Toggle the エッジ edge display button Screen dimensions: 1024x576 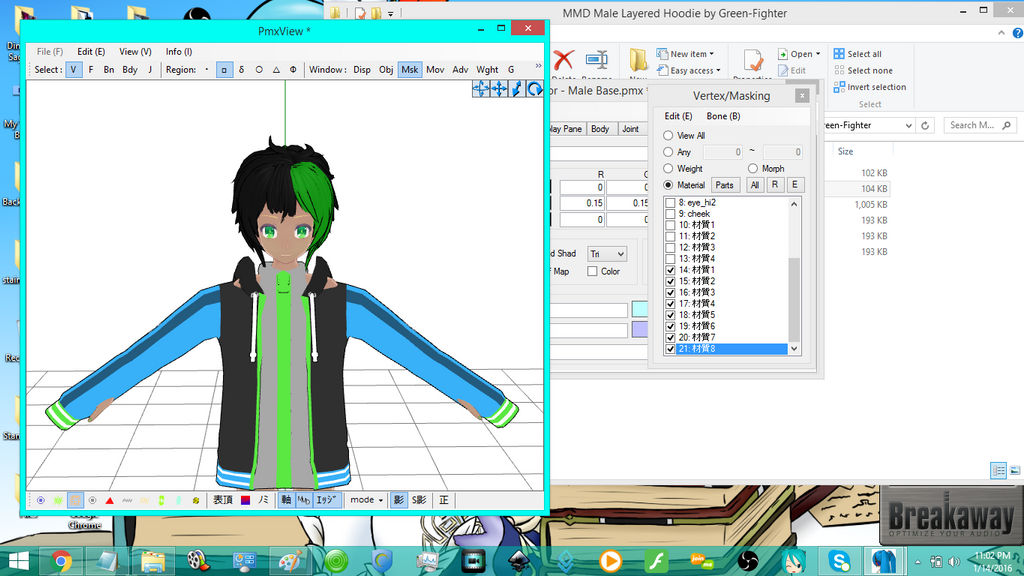coord(326,500)
